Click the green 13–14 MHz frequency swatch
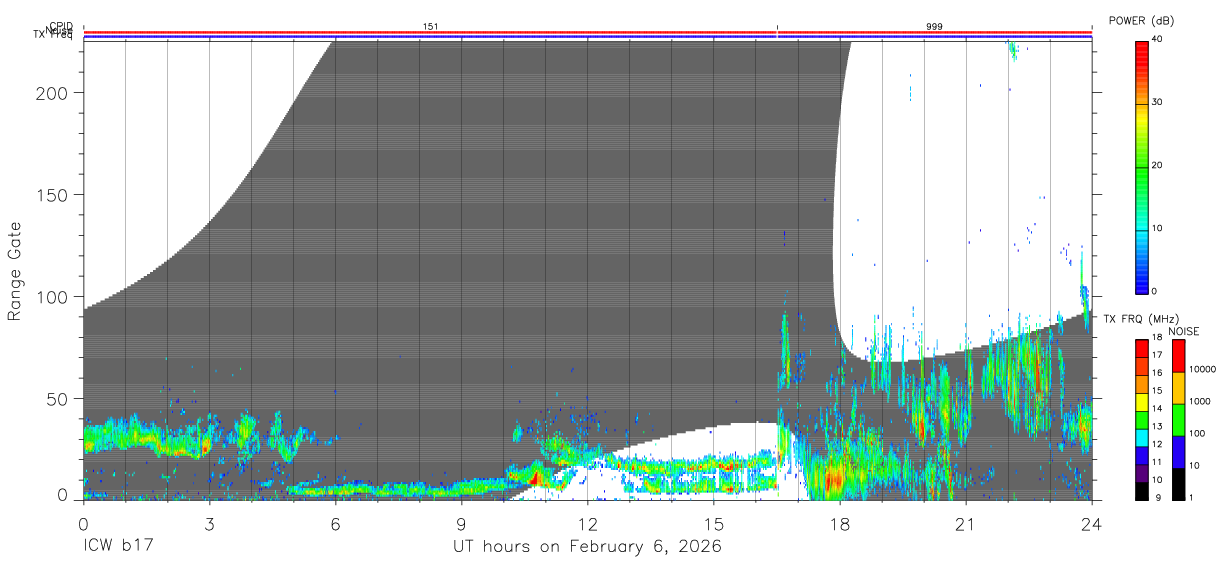This screenshot has width=1228, height=567. pos(1141,418)
